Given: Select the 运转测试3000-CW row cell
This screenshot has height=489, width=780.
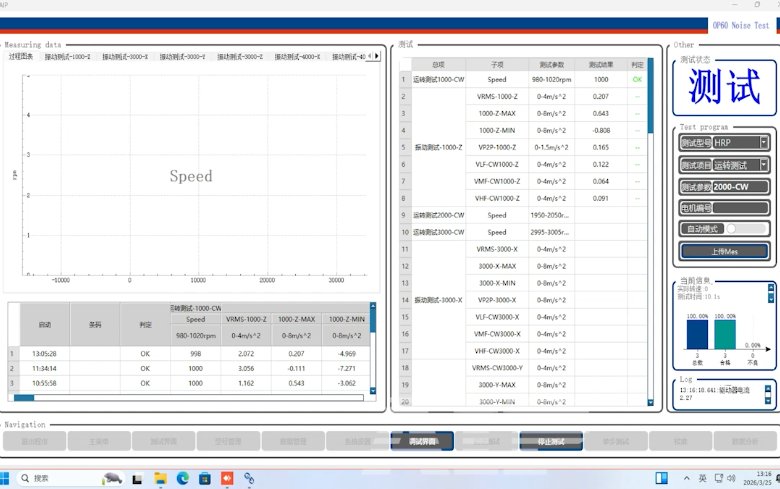Looking at the screenshot, I should pyautogui.click(x=438, y=232).
